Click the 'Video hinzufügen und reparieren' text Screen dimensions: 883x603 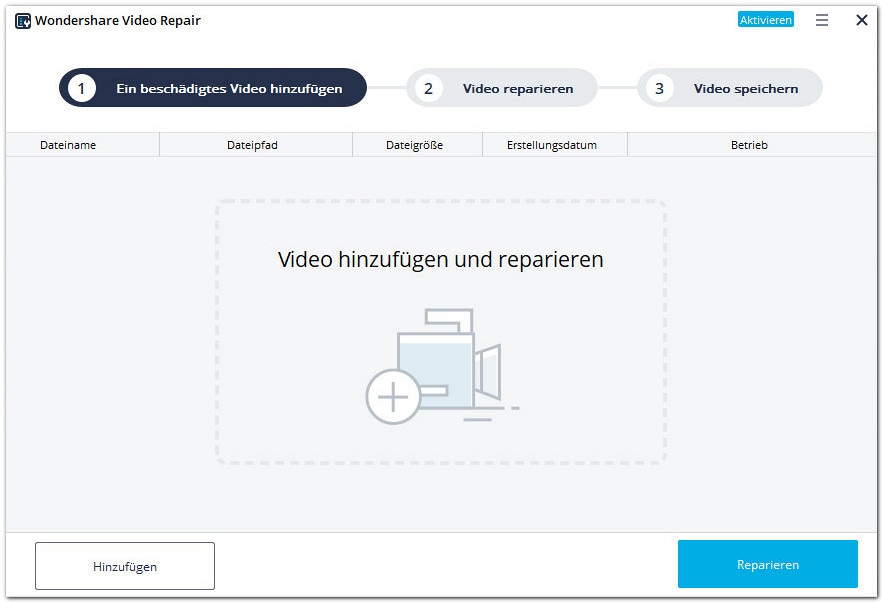click(x=440, y=260)
